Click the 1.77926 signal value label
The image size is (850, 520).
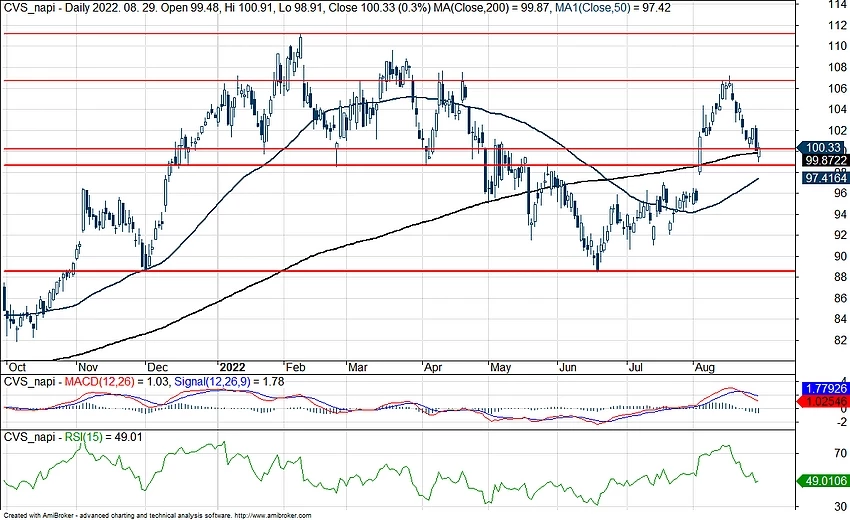(x=825, y=388)
